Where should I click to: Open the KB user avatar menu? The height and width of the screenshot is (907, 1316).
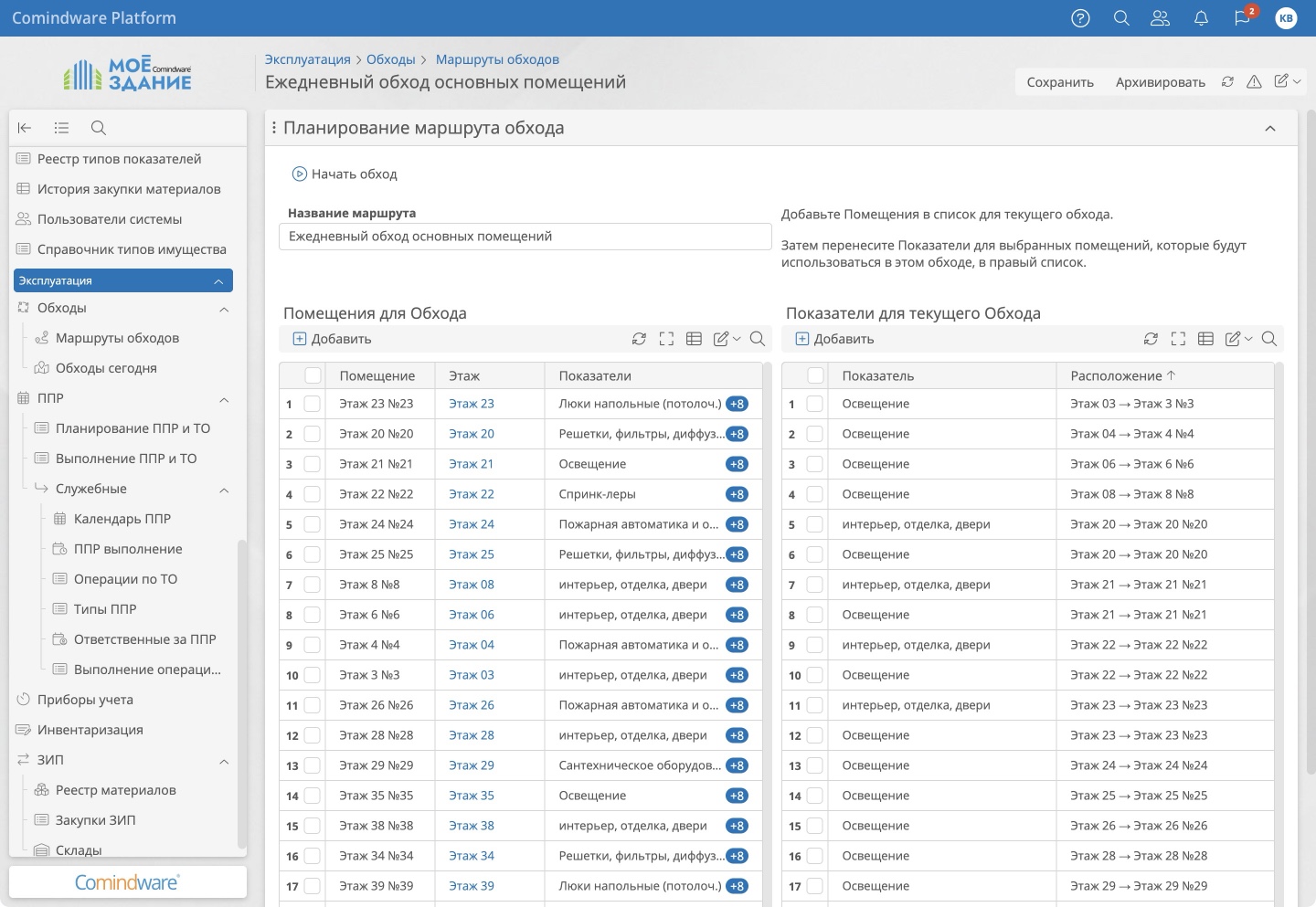pyautogui.click(x=1286, y=18)
